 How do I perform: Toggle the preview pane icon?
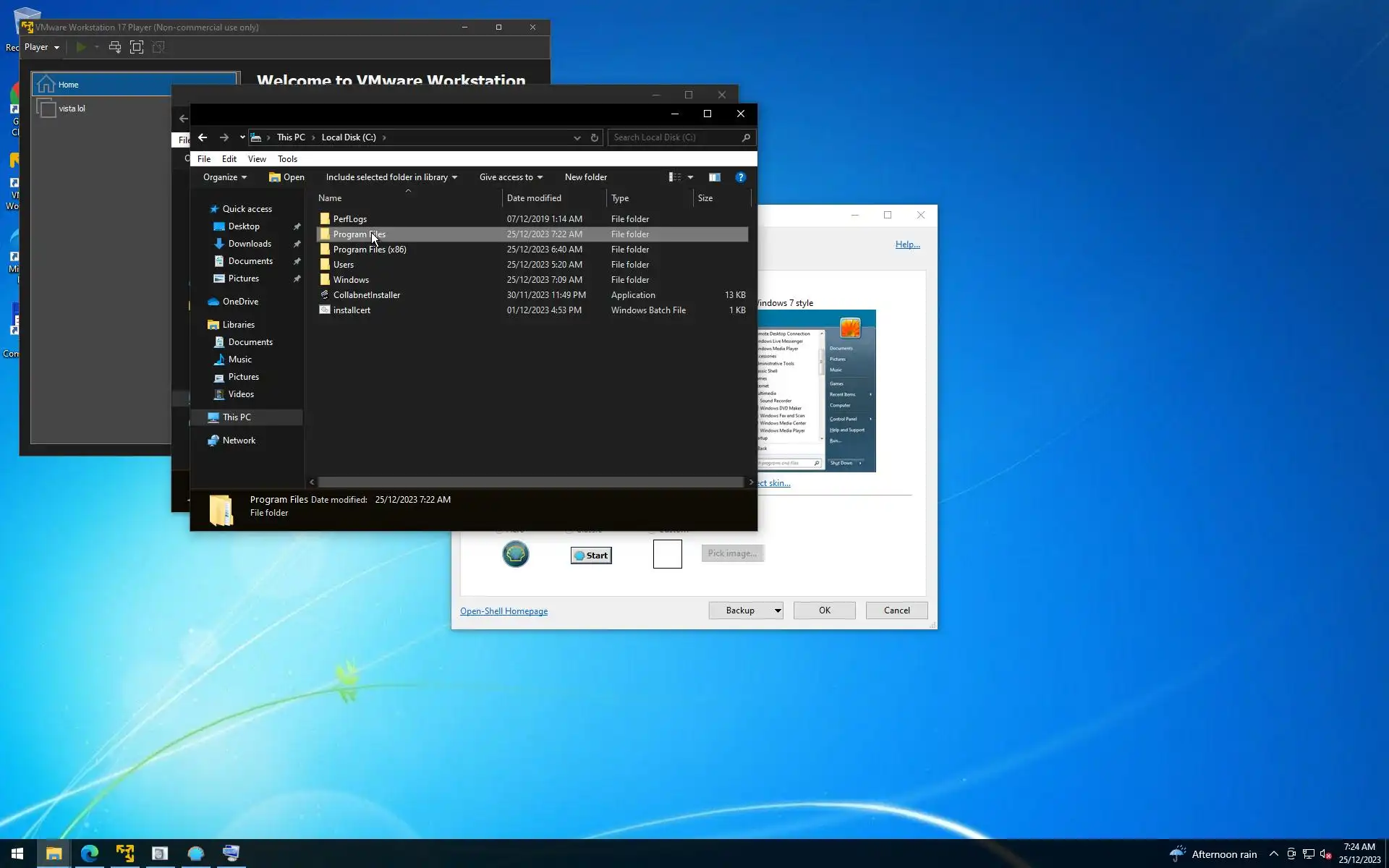click(714, 177)
